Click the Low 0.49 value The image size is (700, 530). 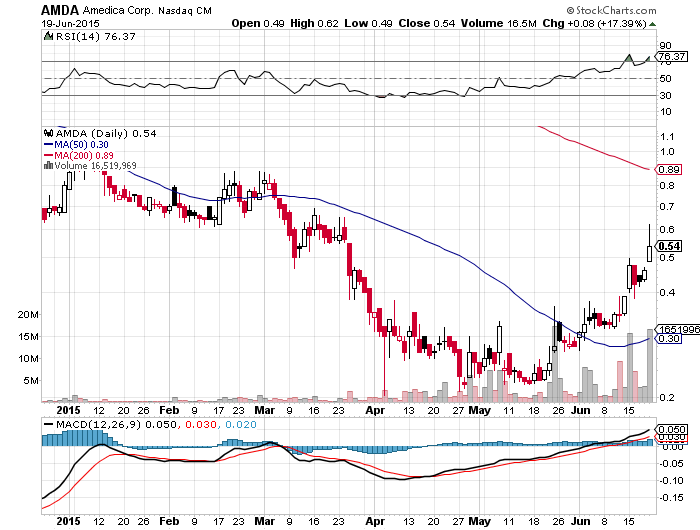[368, 23]
